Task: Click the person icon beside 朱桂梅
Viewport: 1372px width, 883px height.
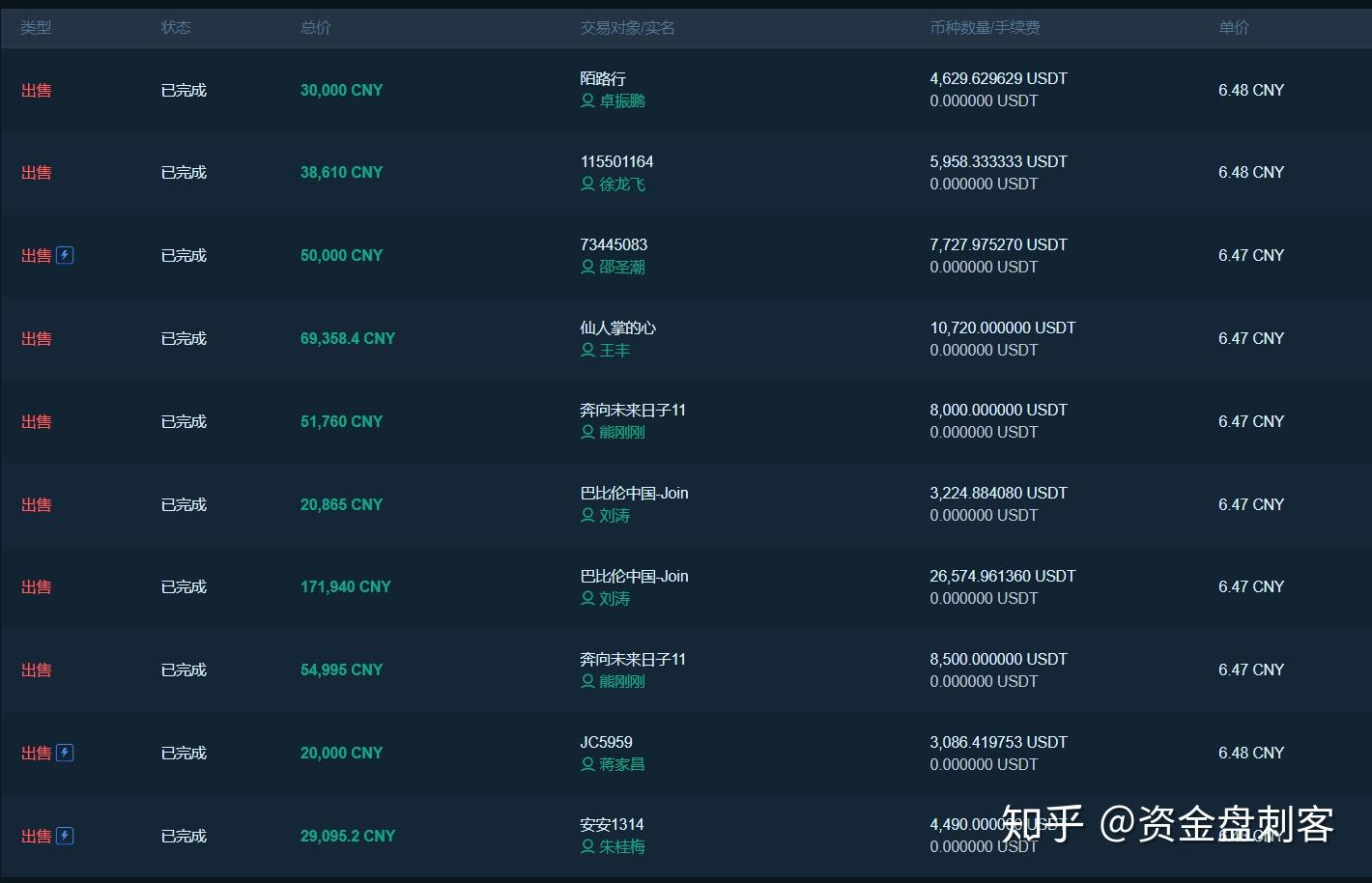Action: [x=587, y=846]
